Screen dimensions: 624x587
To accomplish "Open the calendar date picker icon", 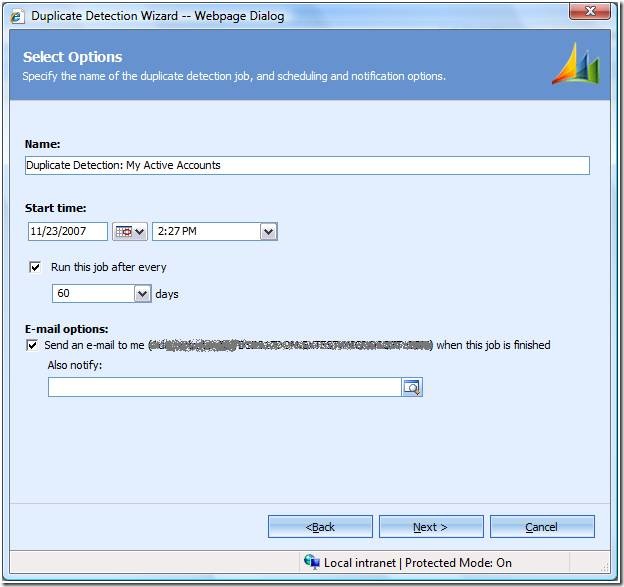I will (x=129, y=231).
